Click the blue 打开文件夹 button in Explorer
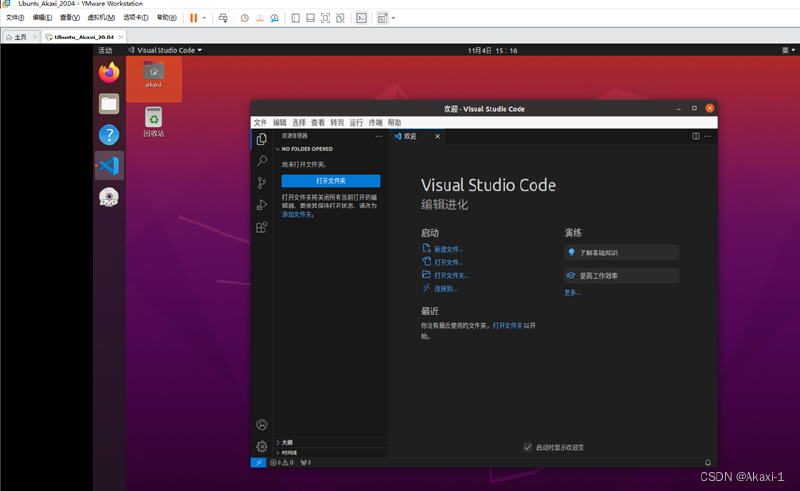 point(331,181)
